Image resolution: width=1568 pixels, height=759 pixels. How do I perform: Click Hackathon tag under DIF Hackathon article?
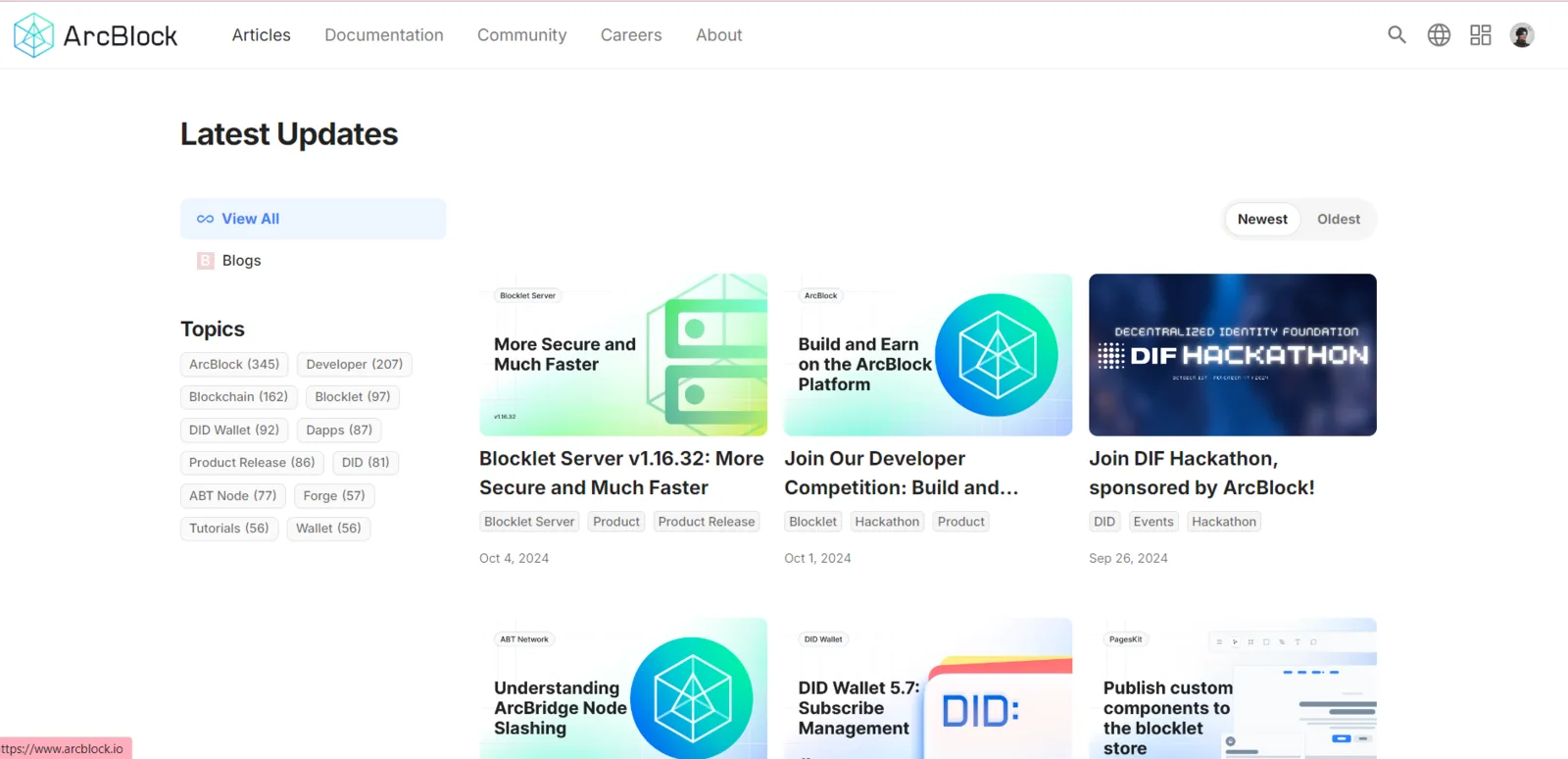[1224, 522]
